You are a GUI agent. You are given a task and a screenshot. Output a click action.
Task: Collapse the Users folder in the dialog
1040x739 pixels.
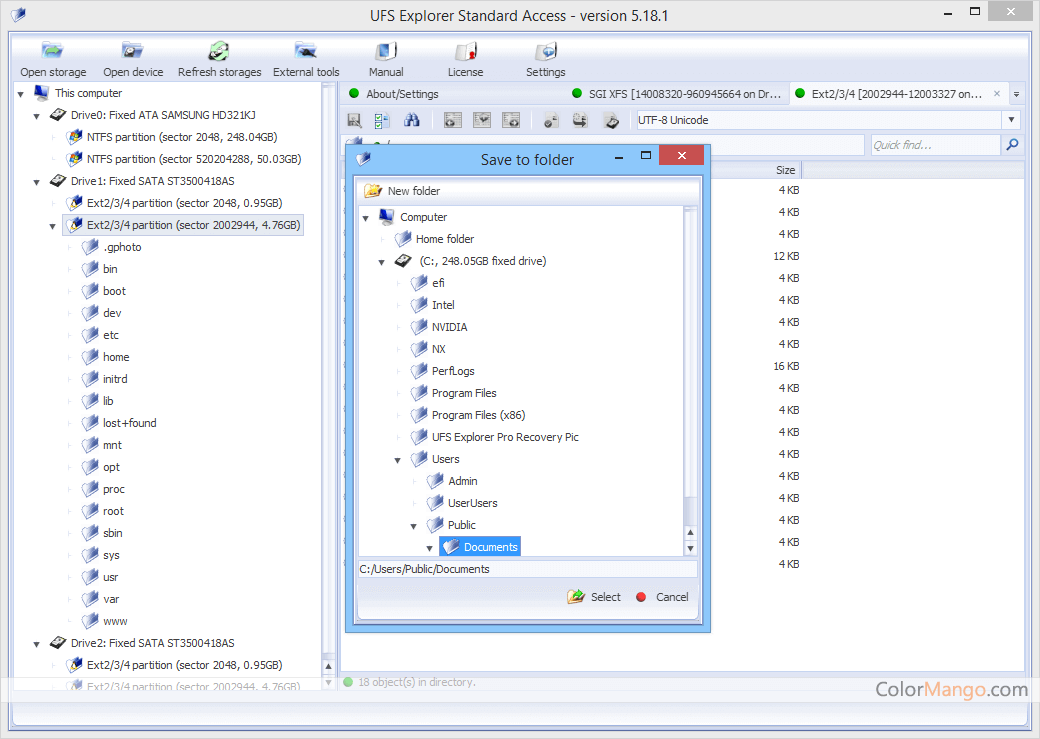pyautogui.click(x=397, y=460)
